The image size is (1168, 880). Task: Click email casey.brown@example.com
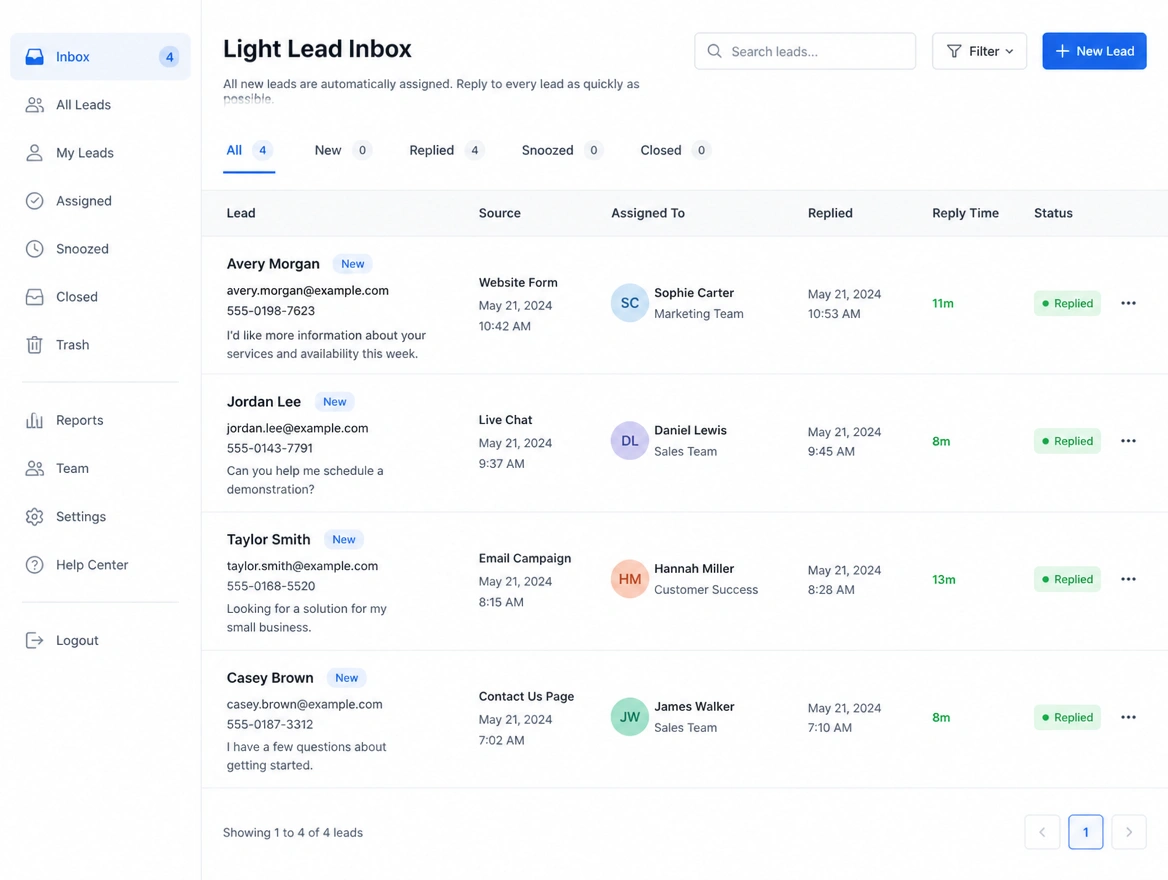tap(305, 704)
